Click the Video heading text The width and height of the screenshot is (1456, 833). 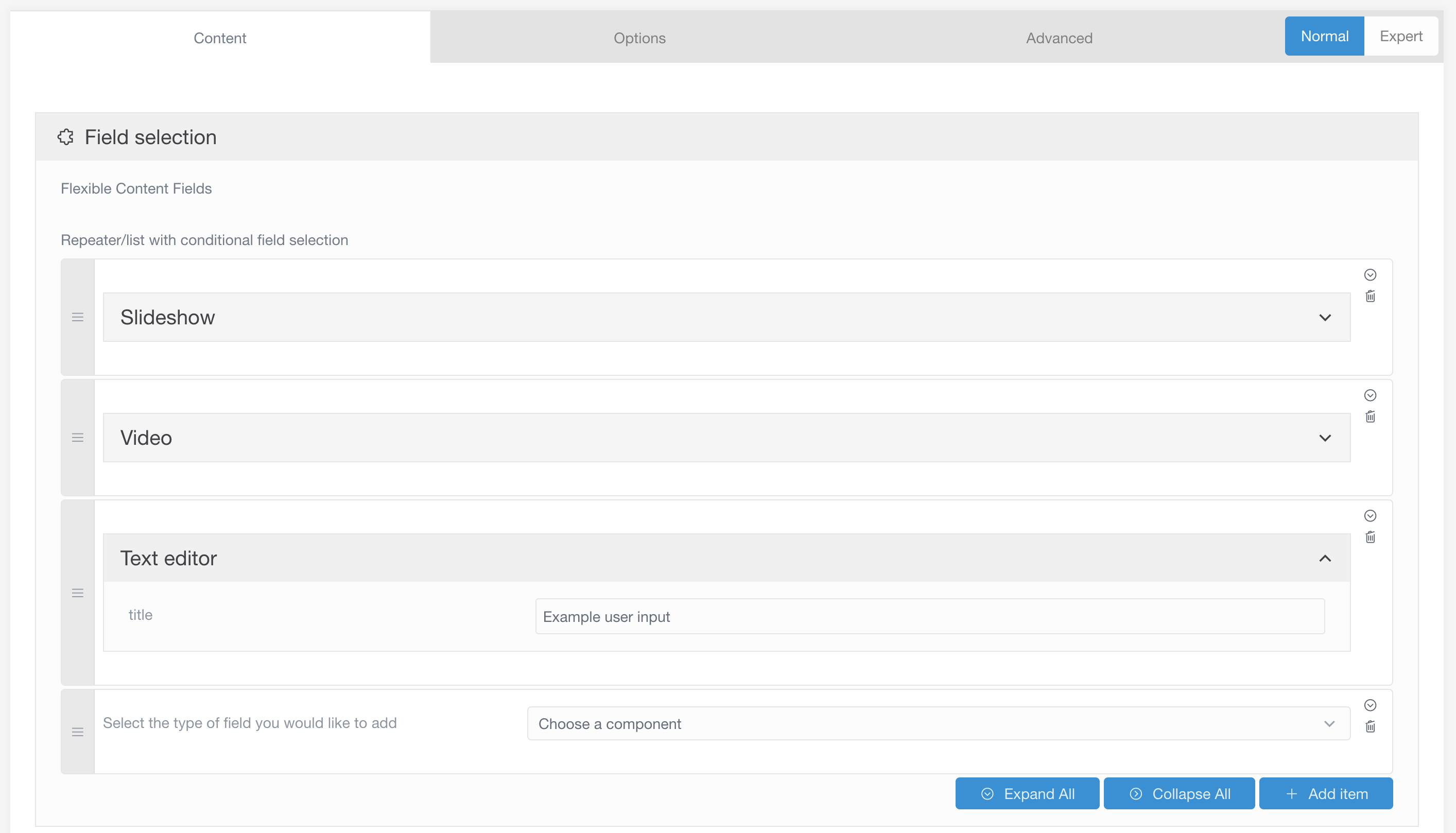coord(146,438)
